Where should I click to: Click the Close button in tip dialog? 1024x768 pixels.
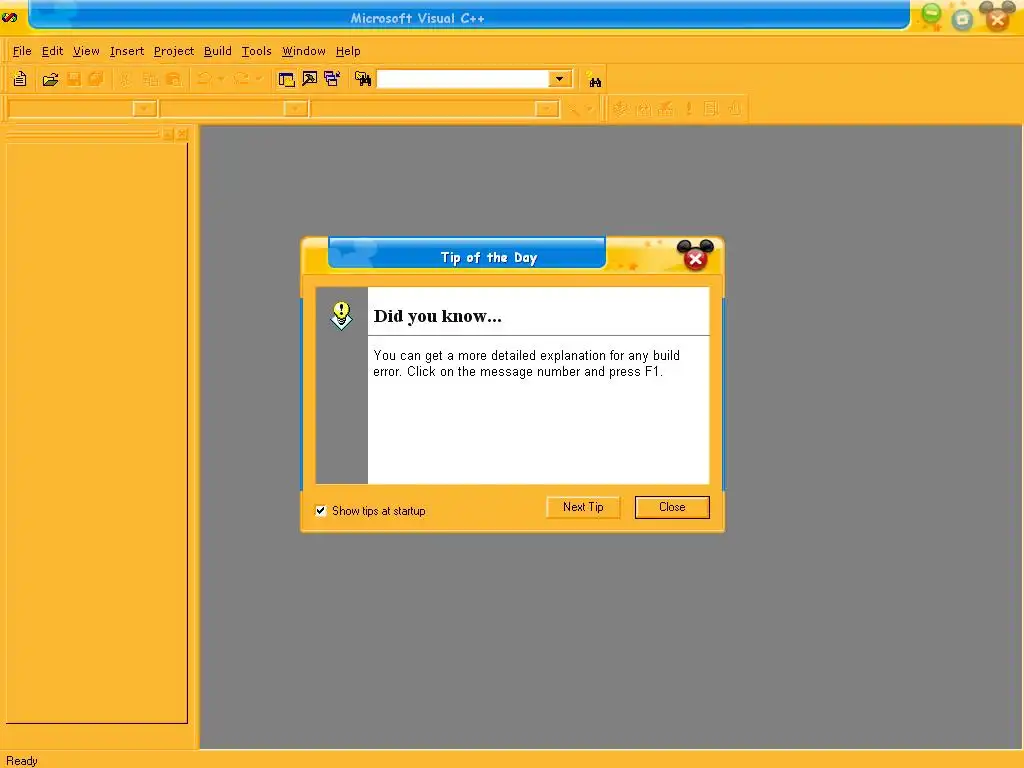coord(672,507)
